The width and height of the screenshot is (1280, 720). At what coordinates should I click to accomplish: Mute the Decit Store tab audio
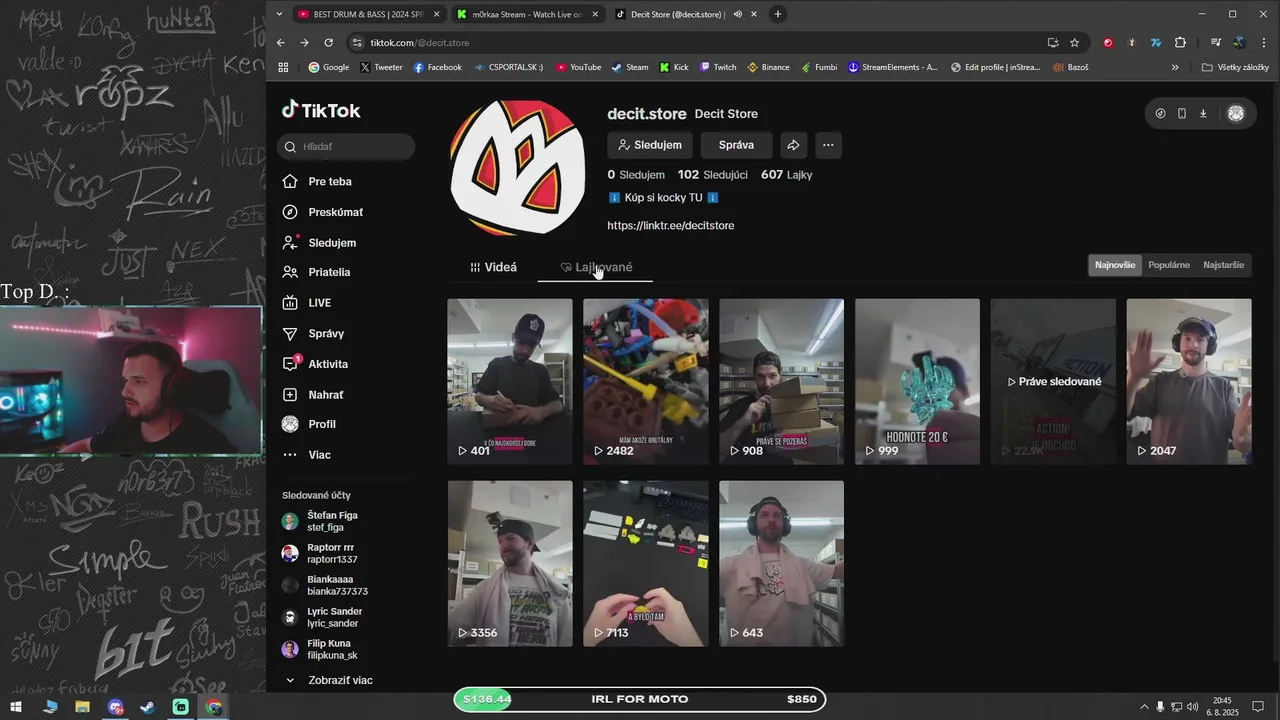[738, 14]
